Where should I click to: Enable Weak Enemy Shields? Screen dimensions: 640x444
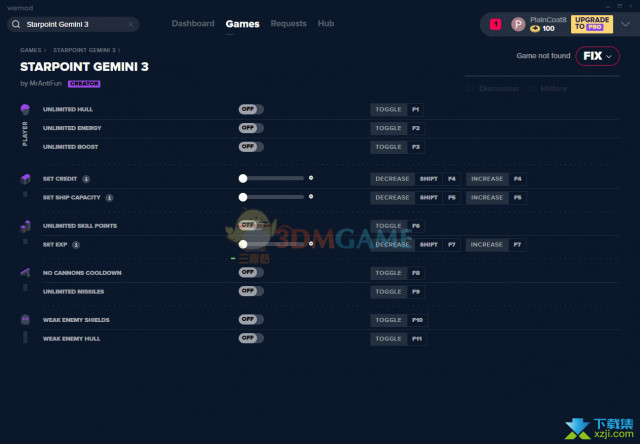tap(251, 319)
